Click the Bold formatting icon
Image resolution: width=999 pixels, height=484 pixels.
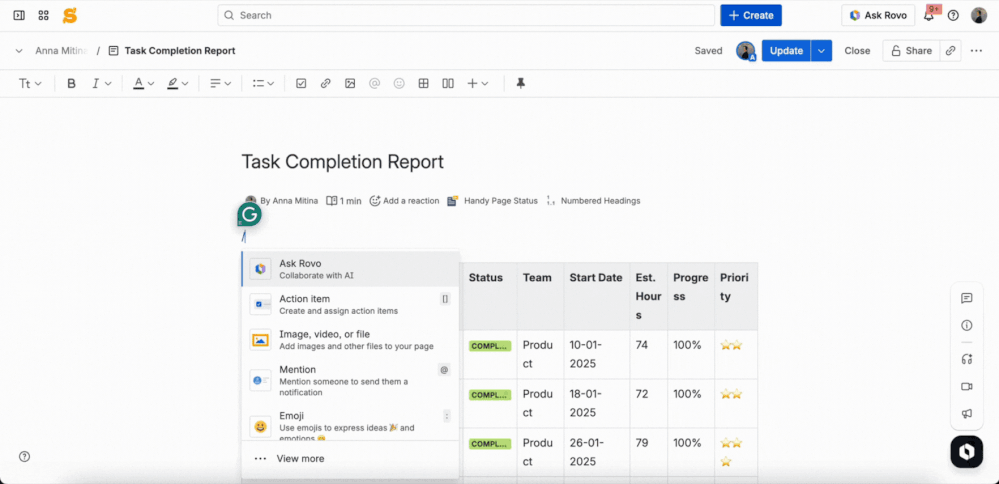pyautogui.click(x=71, y=84)
